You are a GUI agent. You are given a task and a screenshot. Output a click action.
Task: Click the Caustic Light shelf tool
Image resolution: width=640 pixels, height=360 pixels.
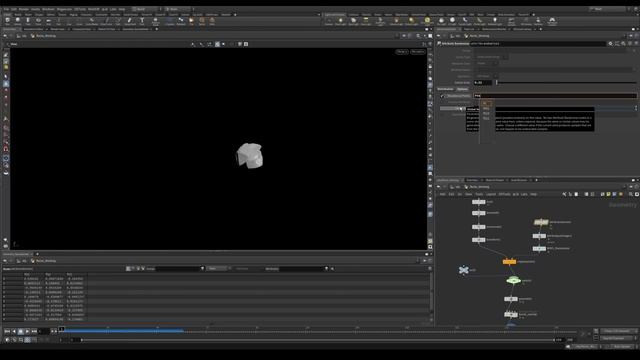(x=465, y=21)
